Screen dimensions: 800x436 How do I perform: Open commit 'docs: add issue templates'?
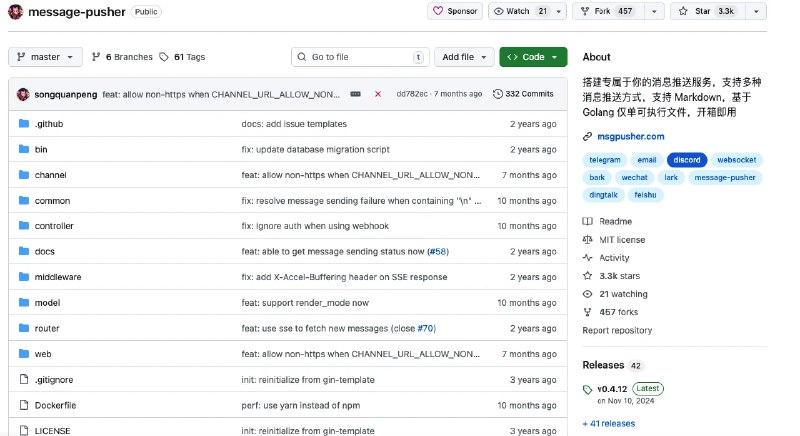[x=294, y=124]
